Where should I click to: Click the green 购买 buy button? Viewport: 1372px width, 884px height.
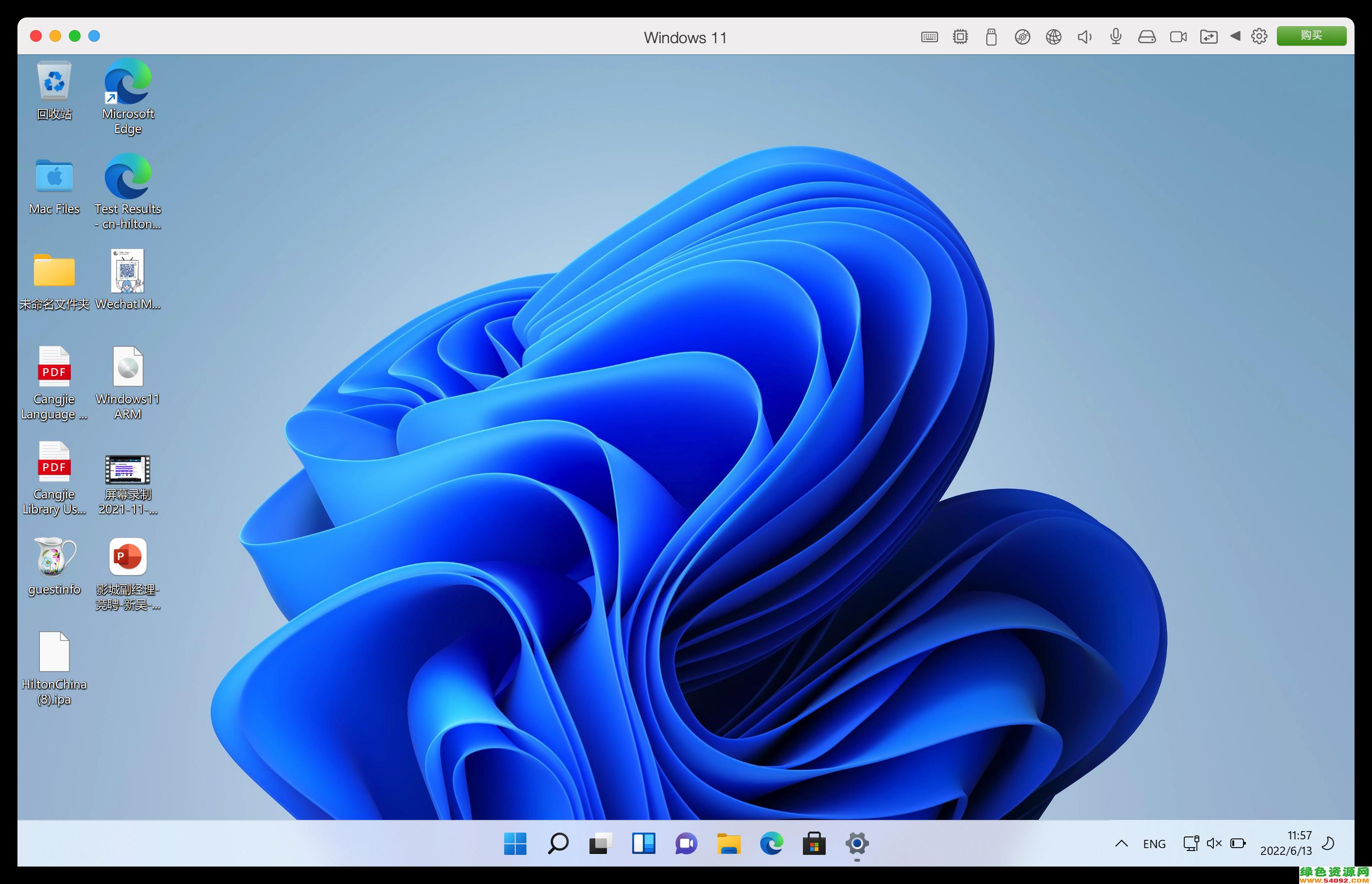click(1311, 35)
